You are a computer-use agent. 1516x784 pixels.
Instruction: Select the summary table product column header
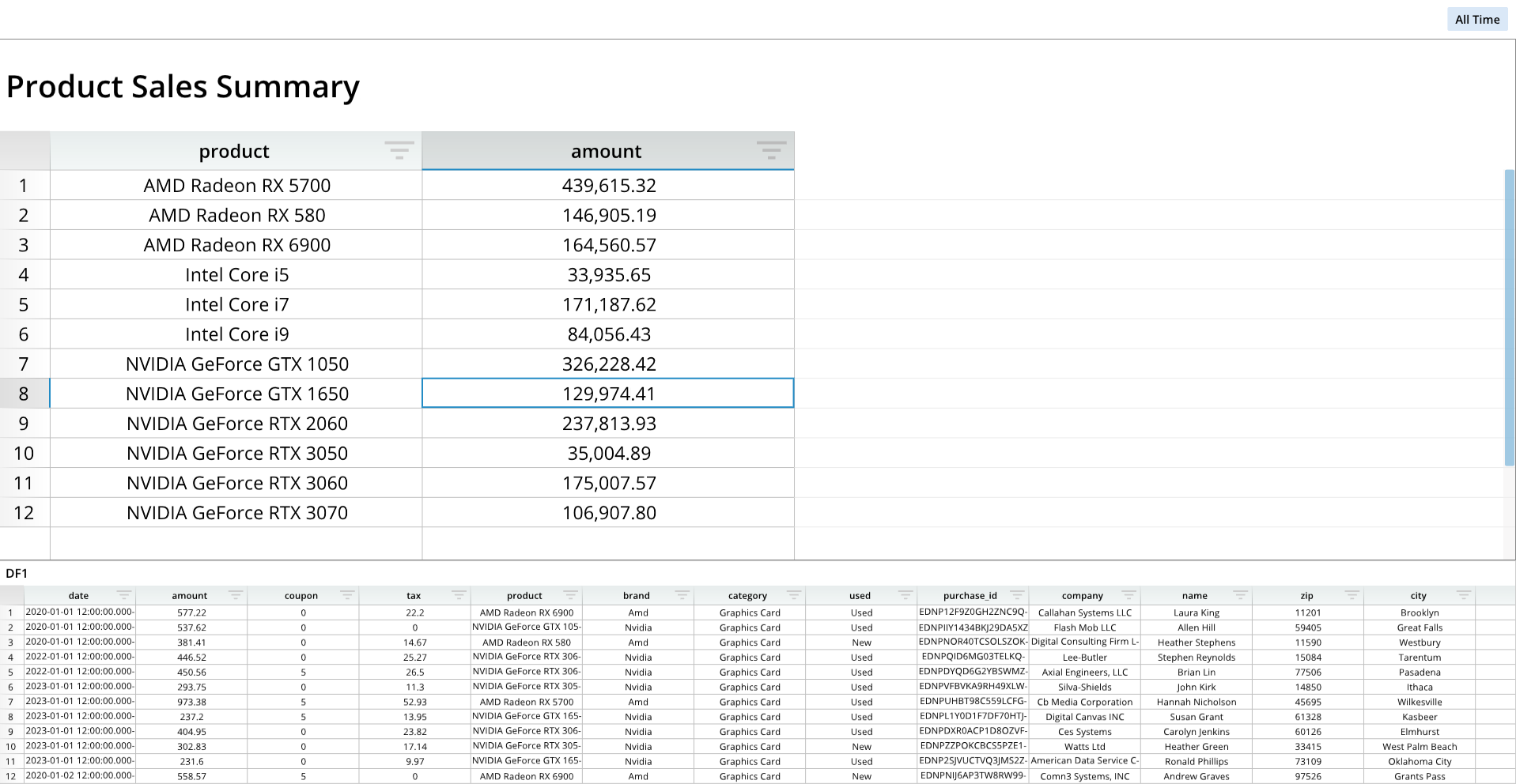[x=236, y=151]
